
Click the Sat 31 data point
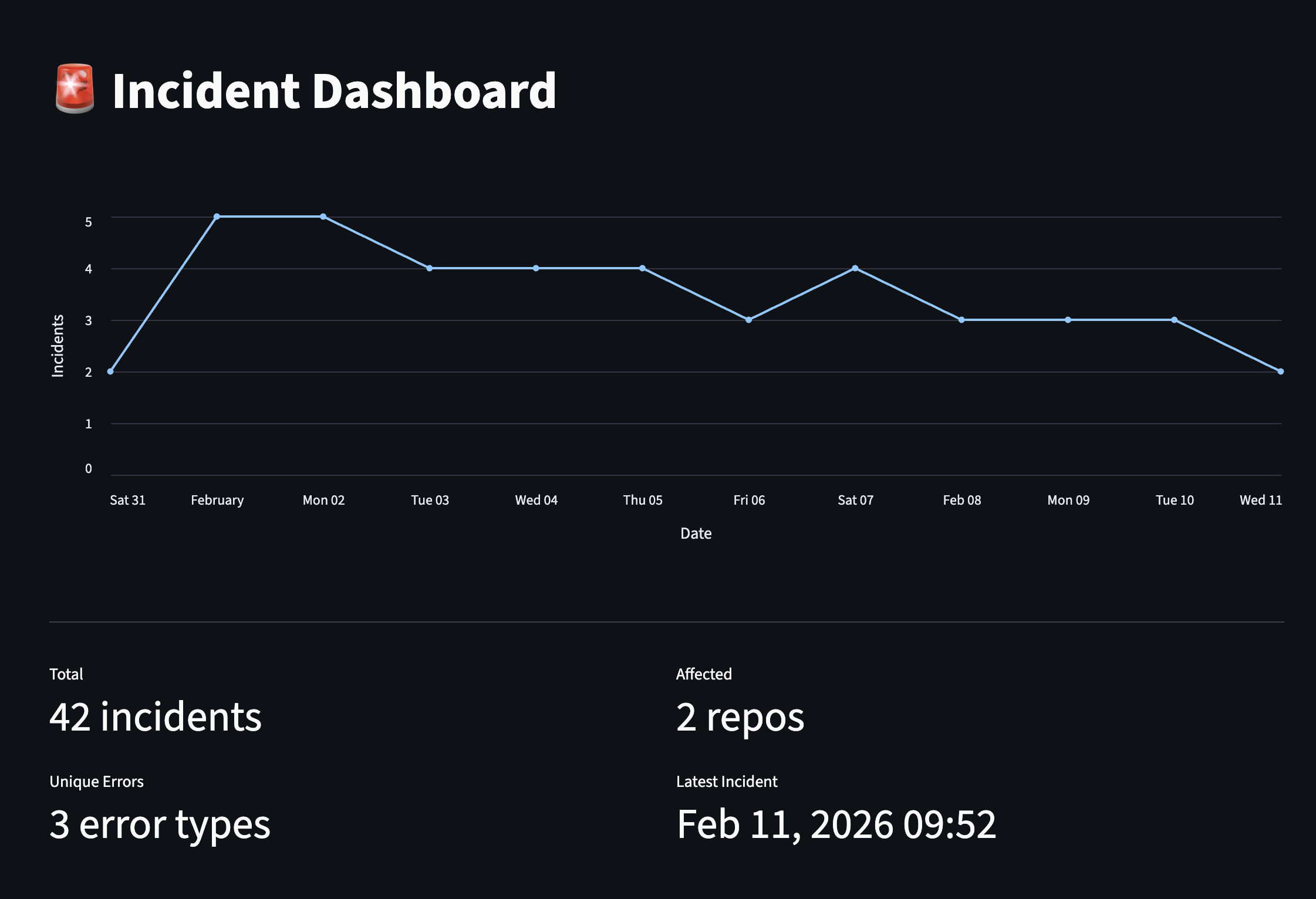[110, 371]
